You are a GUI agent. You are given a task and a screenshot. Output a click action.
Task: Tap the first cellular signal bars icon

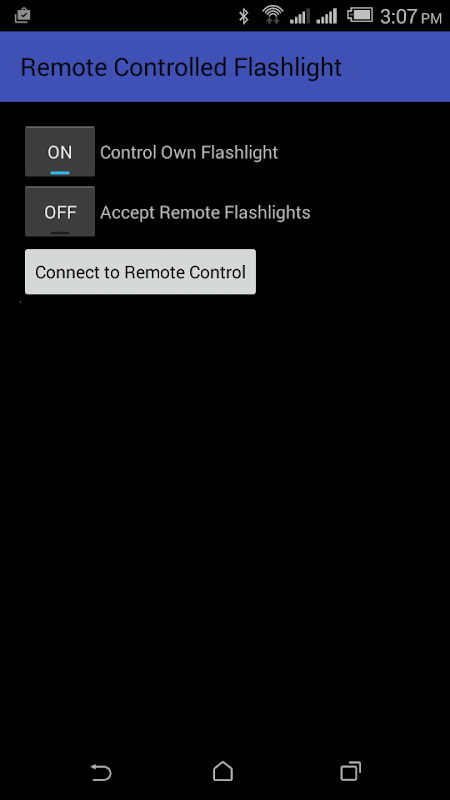pos(299,16)
